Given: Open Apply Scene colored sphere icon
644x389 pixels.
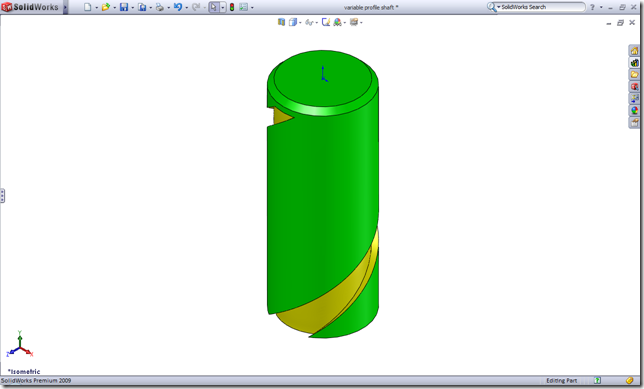Looking at the screenshot, I should [338, 22].
